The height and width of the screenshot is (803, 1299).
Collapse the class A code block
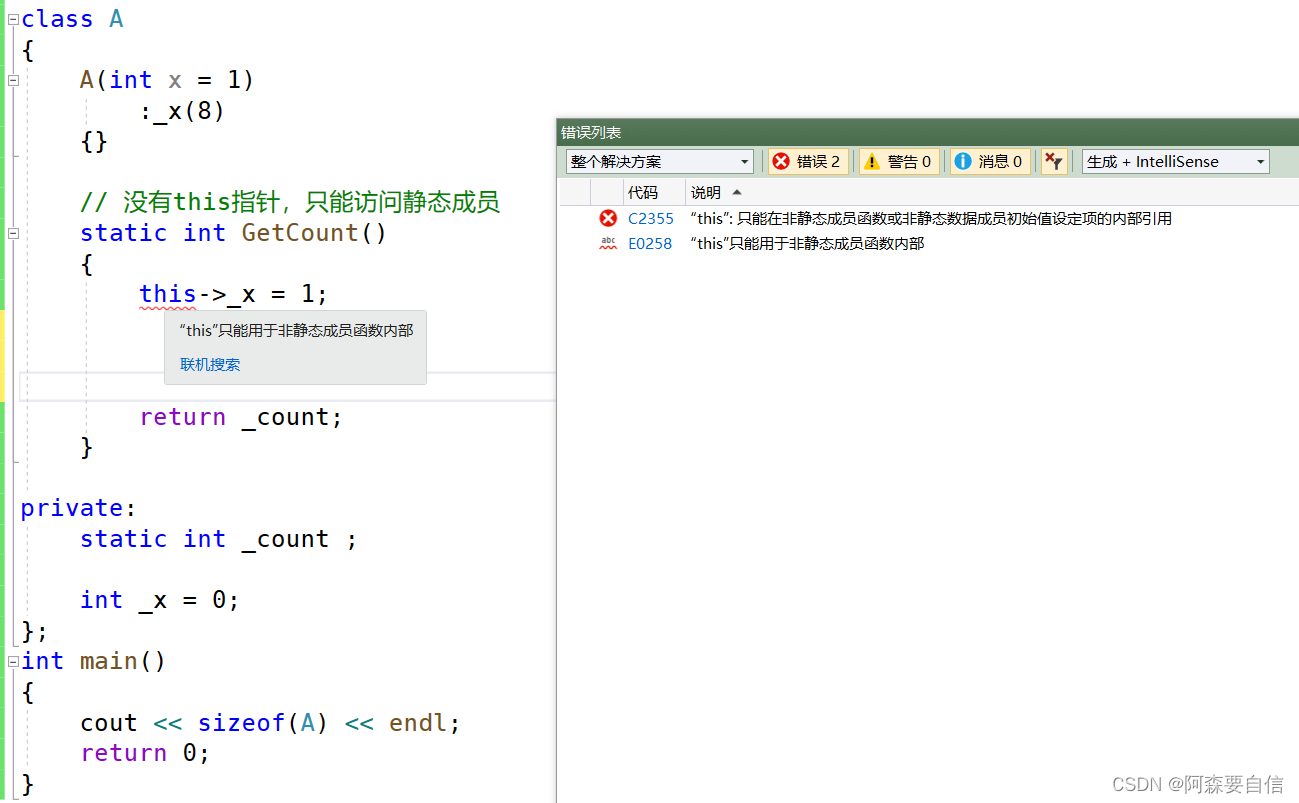(14, 19)
